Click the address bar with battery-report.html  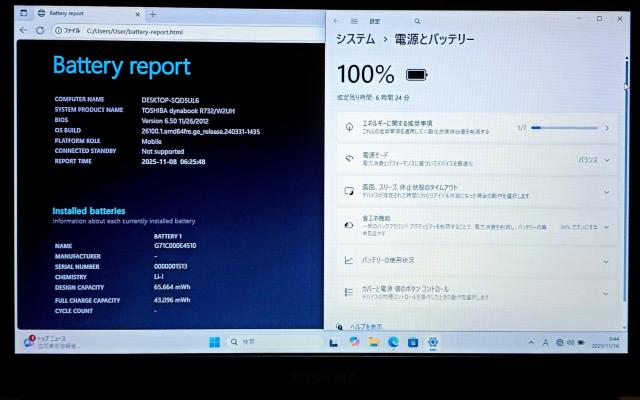click(188, 31)
